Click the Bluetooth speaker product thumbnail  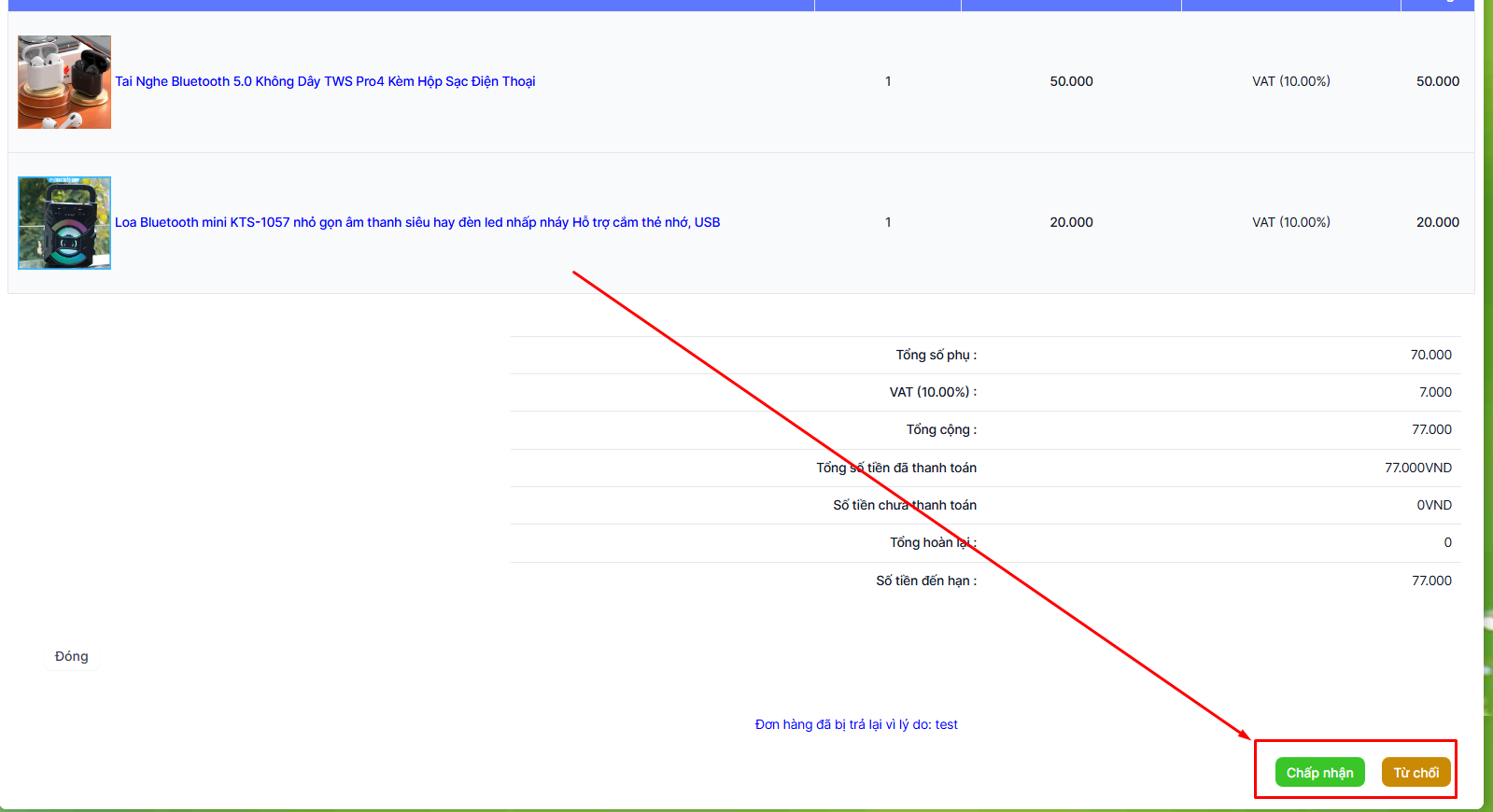pos(64,223)
